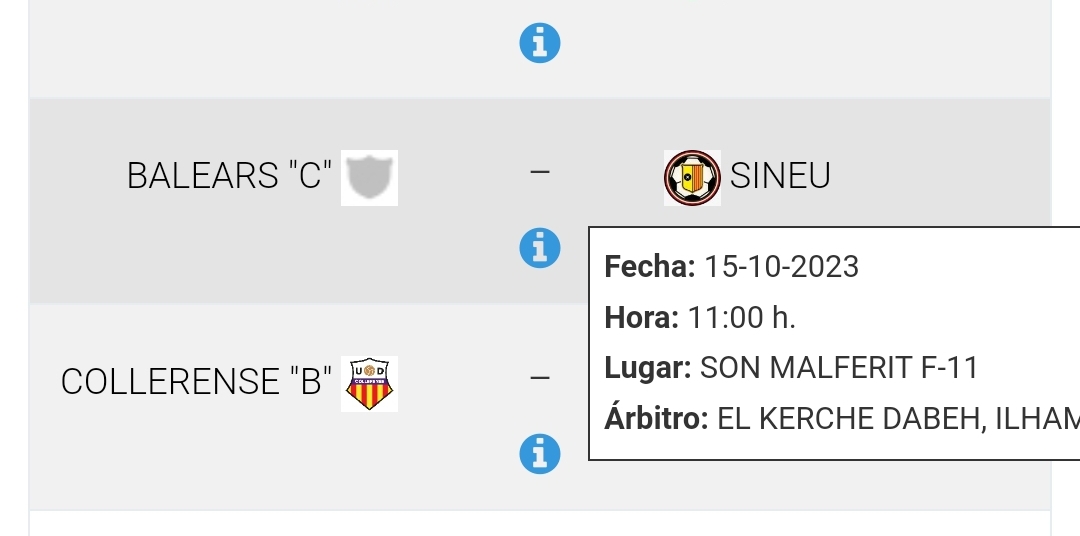Click the Sineu club crest
This screenshot has height=536, width=1080.
click(692, 178)
